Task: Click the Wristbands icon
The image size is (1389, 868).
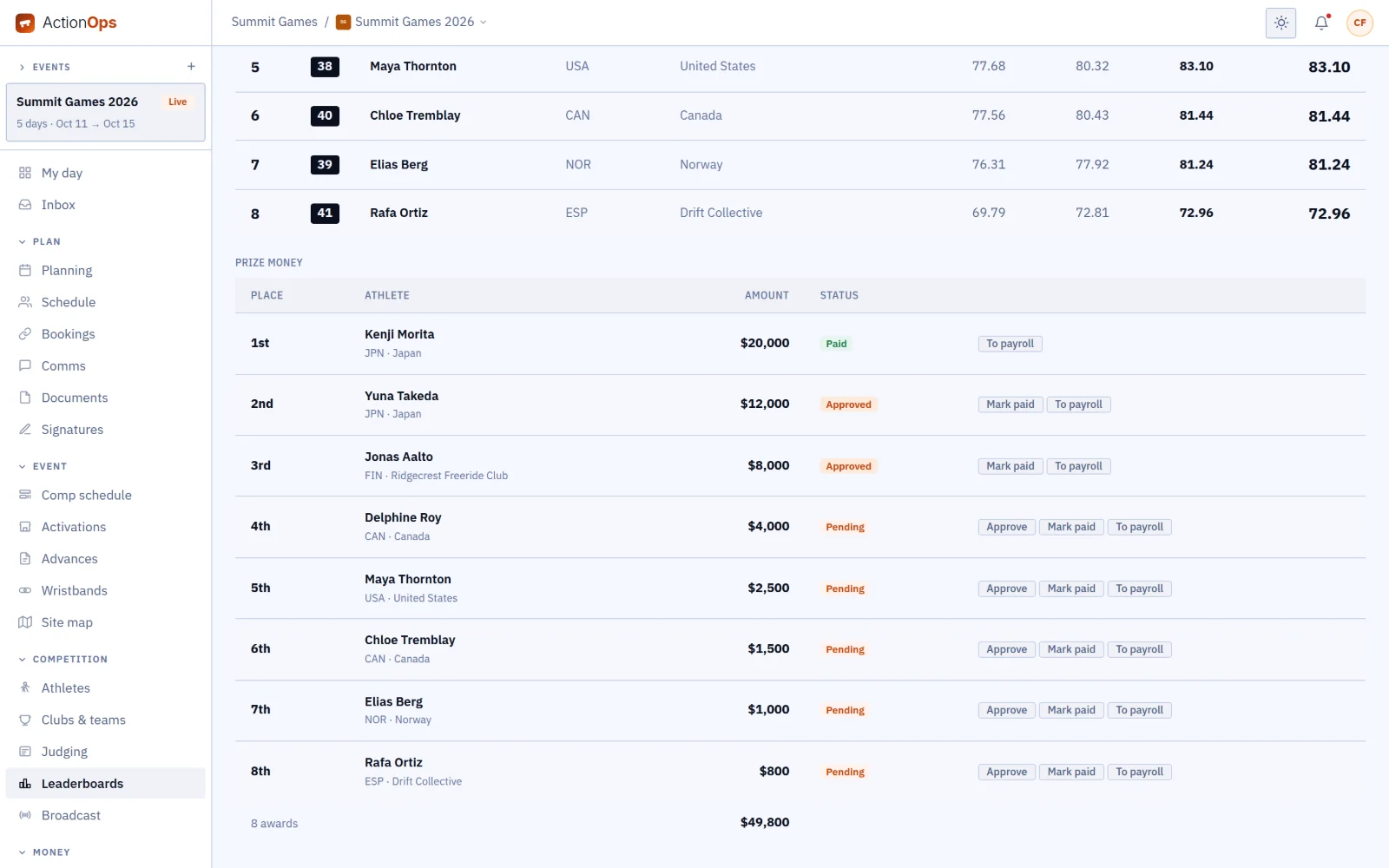Action: 25,590
